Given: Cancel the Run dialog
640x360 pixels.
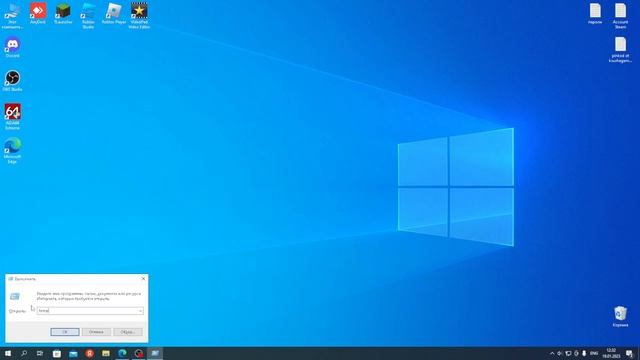Looking at the screenshot, I should coord(96,332).
